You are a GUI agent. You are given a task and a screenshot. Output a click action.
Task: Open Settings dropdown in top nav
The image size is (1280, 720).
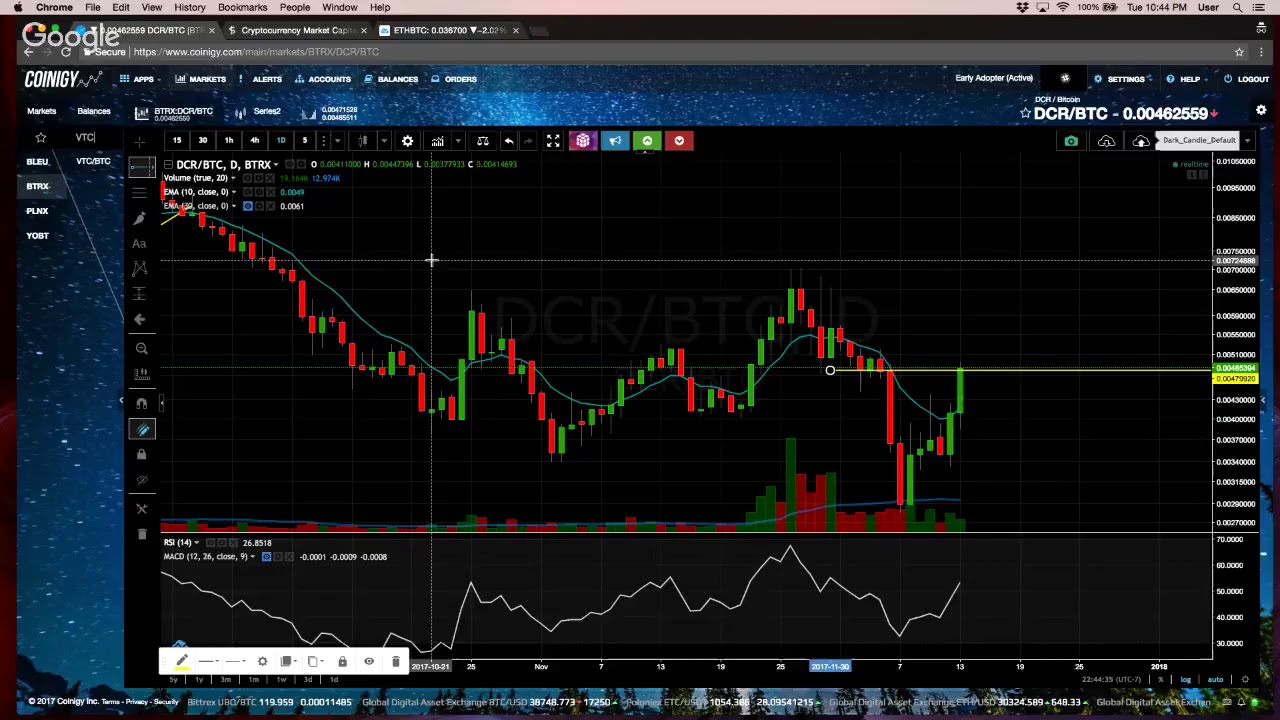(x=1125, y=79)
